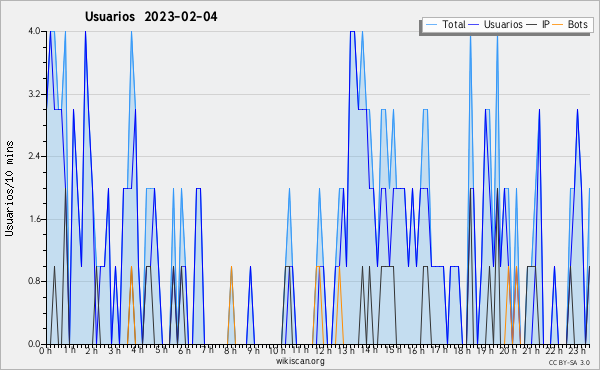Click the x-axis label '3 h'
The image size is (600, 370).
[x=114, y=350]
